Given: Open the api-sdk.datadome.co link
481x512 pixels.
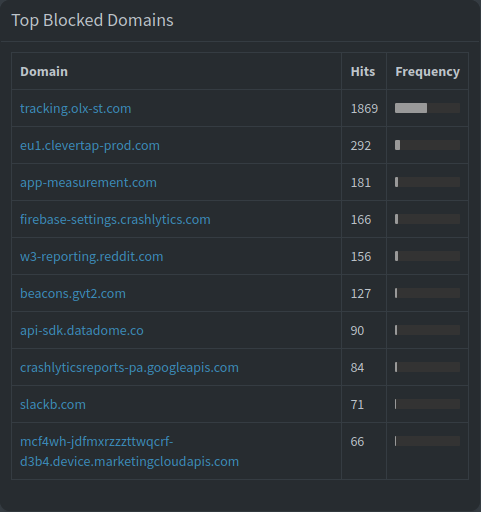Looking at the screenshot, I should (x=82, y=331).
